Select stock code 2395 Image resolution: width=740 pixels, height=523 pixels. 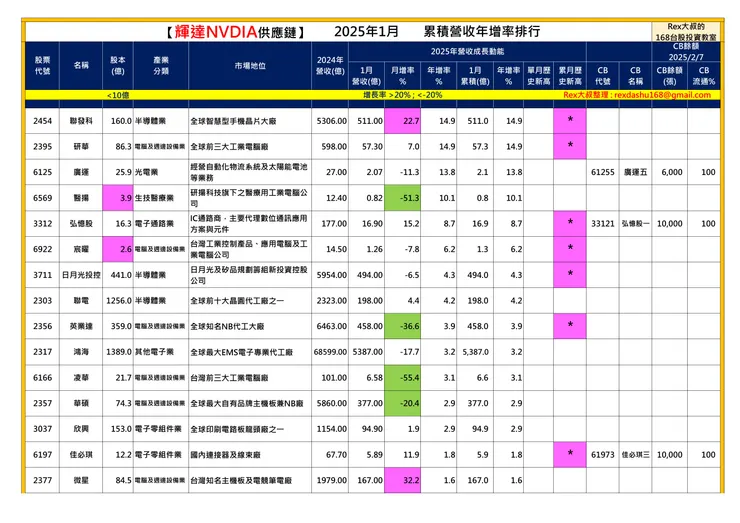[42, 146]
